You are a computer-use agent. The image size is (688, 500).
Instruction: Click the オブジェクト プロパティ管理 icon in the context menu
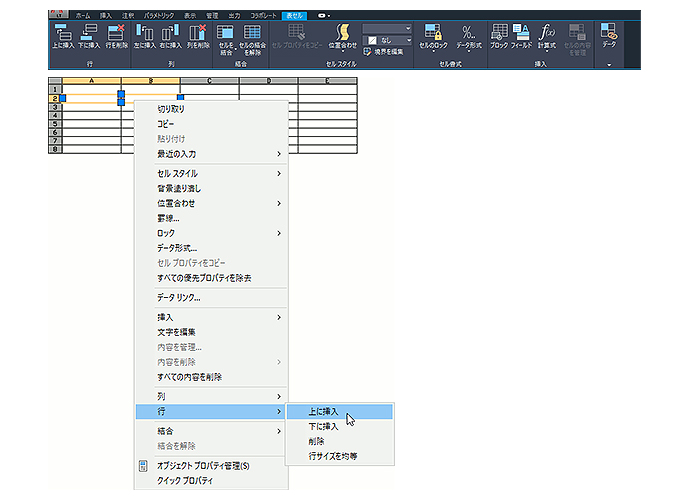click(x=143, y=466)
